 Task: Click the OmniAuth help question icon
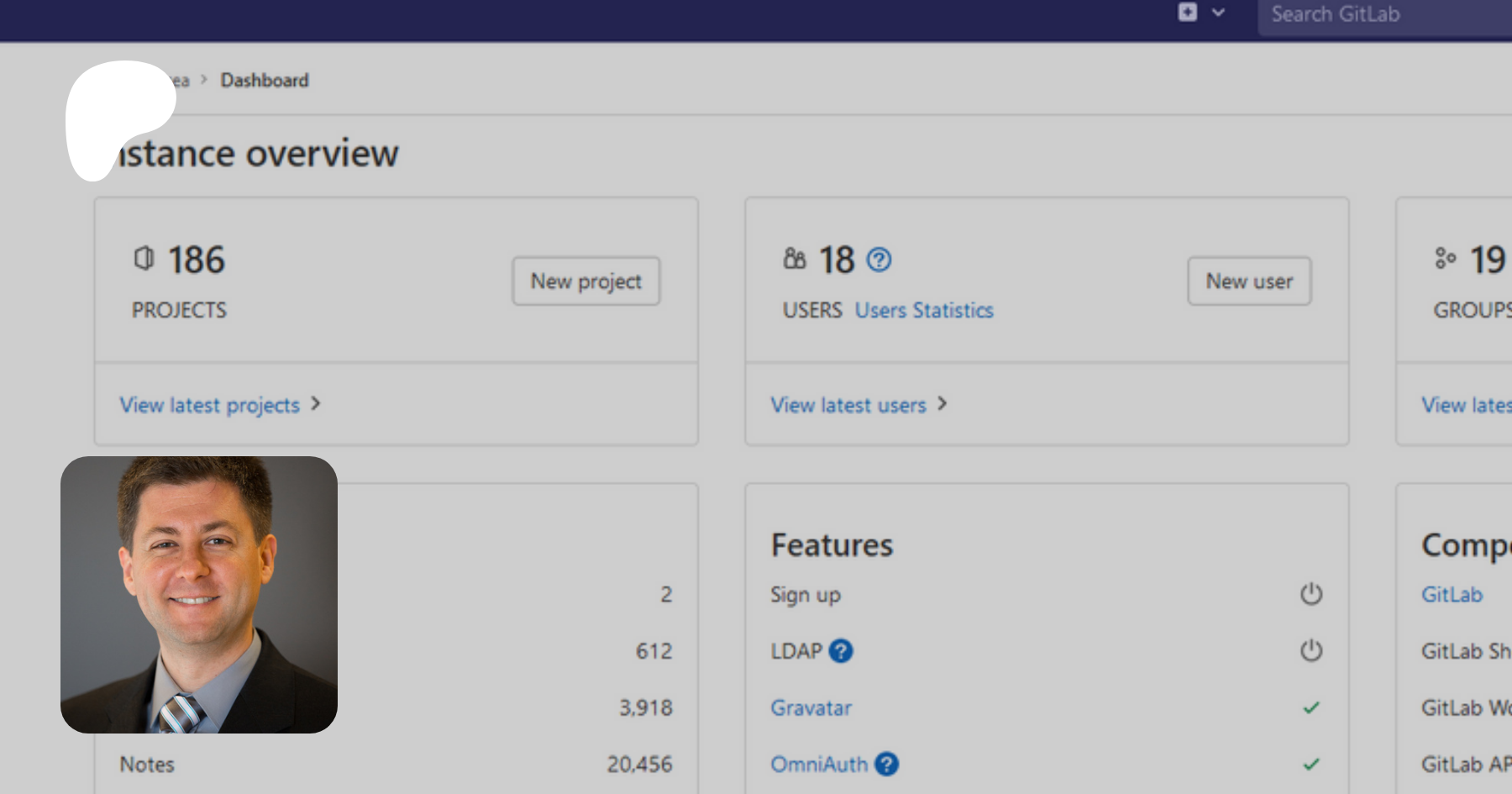[886, 765]
